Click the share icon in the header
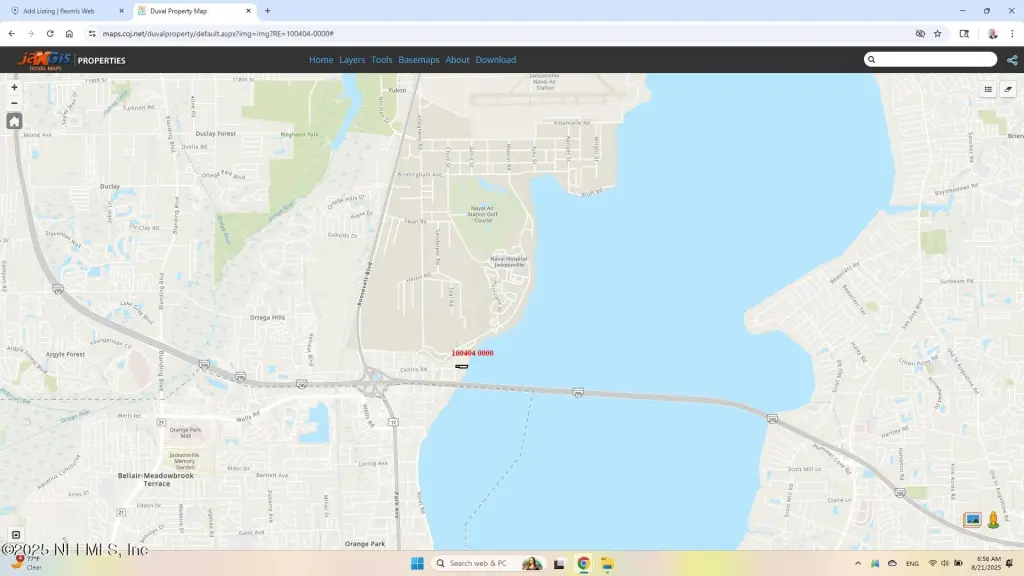Viewport: 1024px width, 576px height. pyautogui.click(x=1012, y=60)
